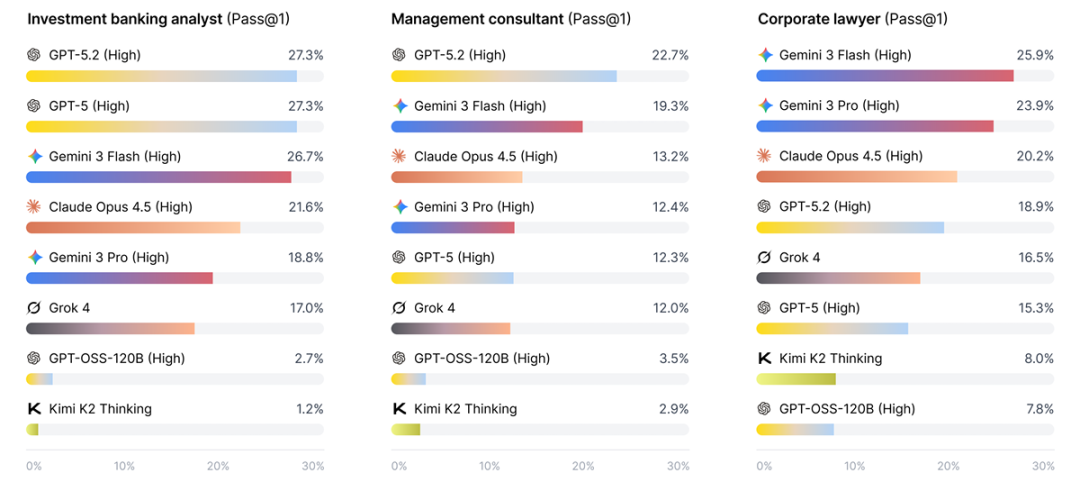Click OpenAI icon beside GPT-OSS-120B in Management consultant
Screen dimensions: 1080x482
[399, 358]
